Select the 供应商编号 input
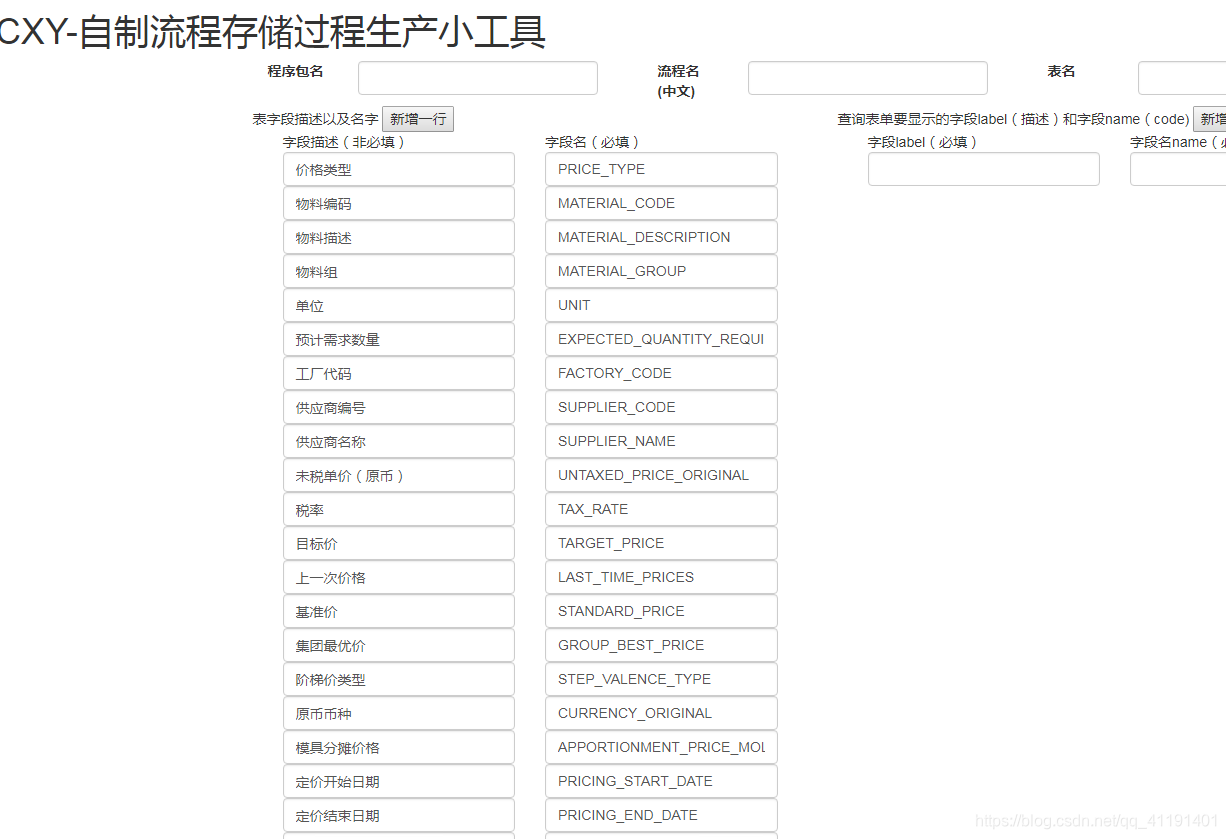The width and height of the screenshot is (1226, 839). coord(399,407)
